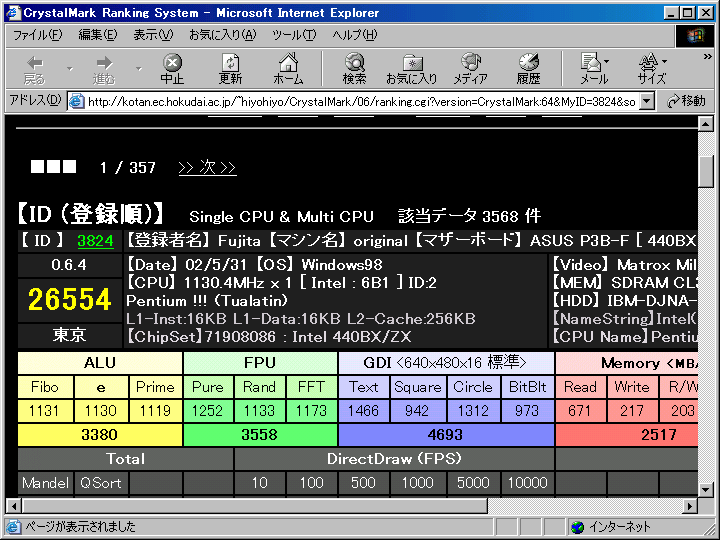Click the Prime column header
Image resolution: width=720 pixels, height=540 pixels.
[155, 387]
